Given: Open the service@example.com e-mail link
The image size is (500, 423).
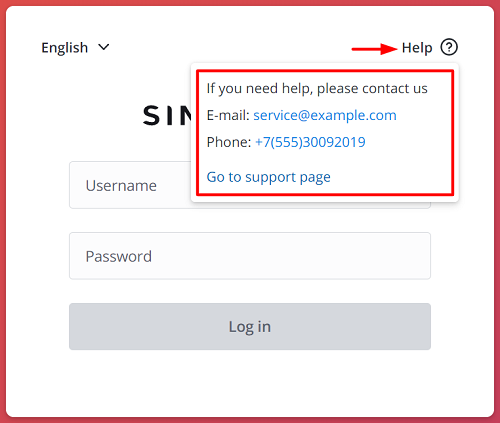Looking at the screenshot, I should [325, 115].
